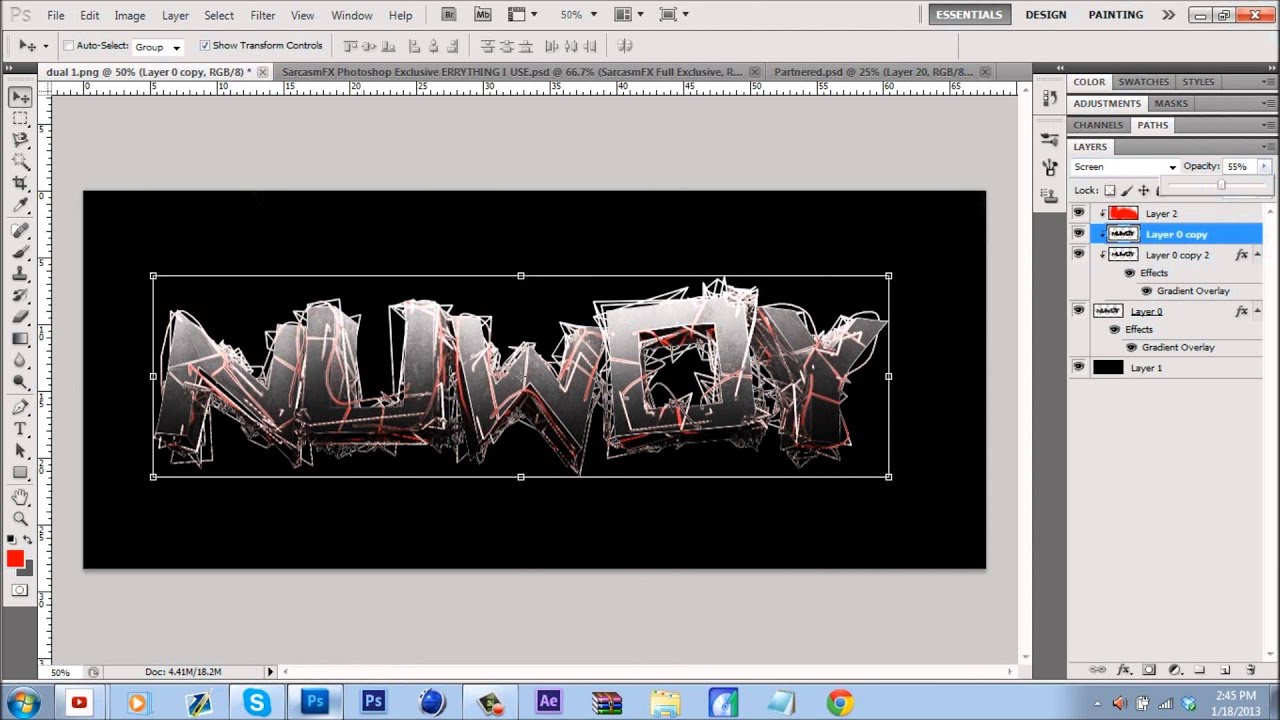Screen dimensions: 1280x720
Task: Select the Rectangle shape tool
Action: click(x=20, y=472)
